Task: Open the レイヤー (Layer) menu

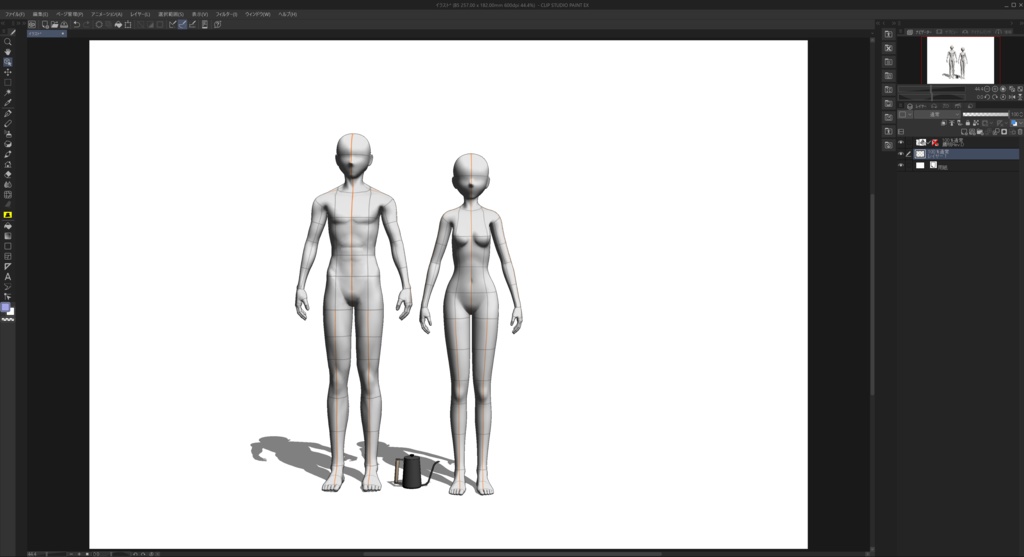Action: coord(140,14)
